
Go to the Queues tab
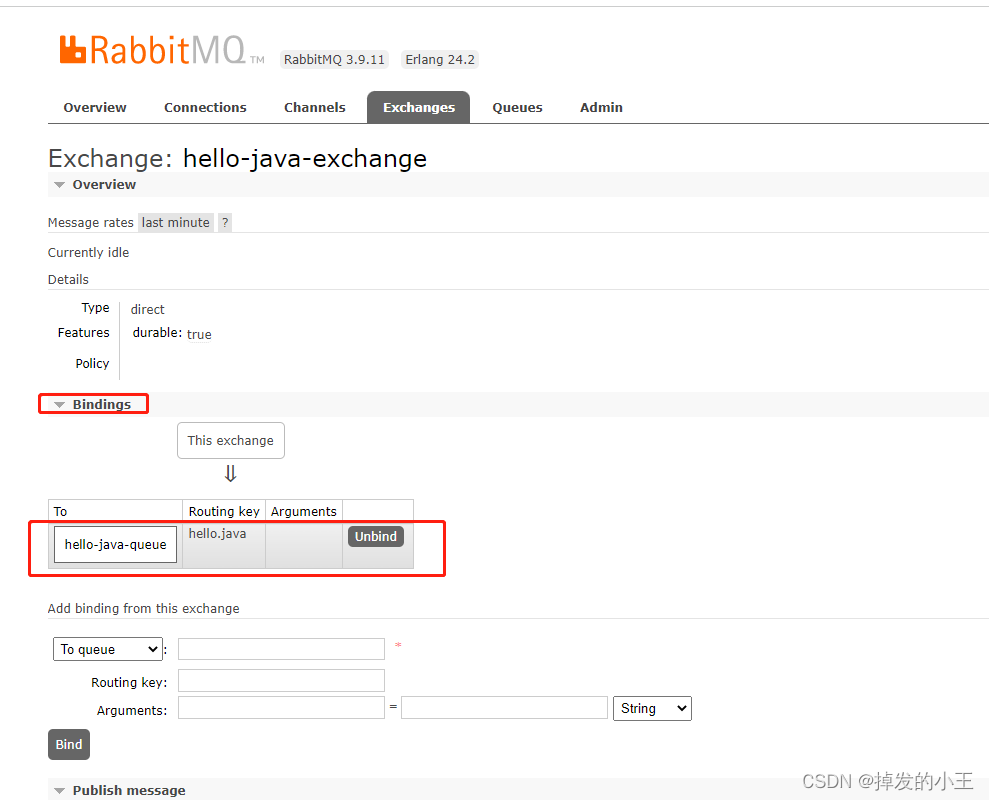point(517,107)
